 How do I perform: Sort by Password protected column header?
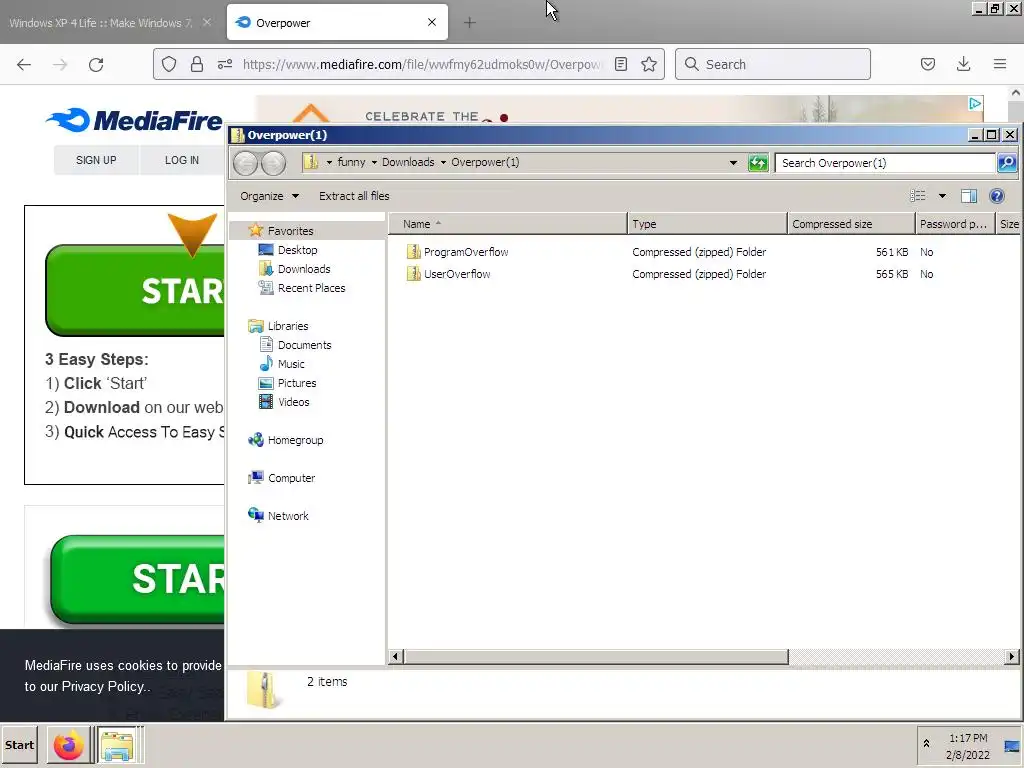coord(955,224)
